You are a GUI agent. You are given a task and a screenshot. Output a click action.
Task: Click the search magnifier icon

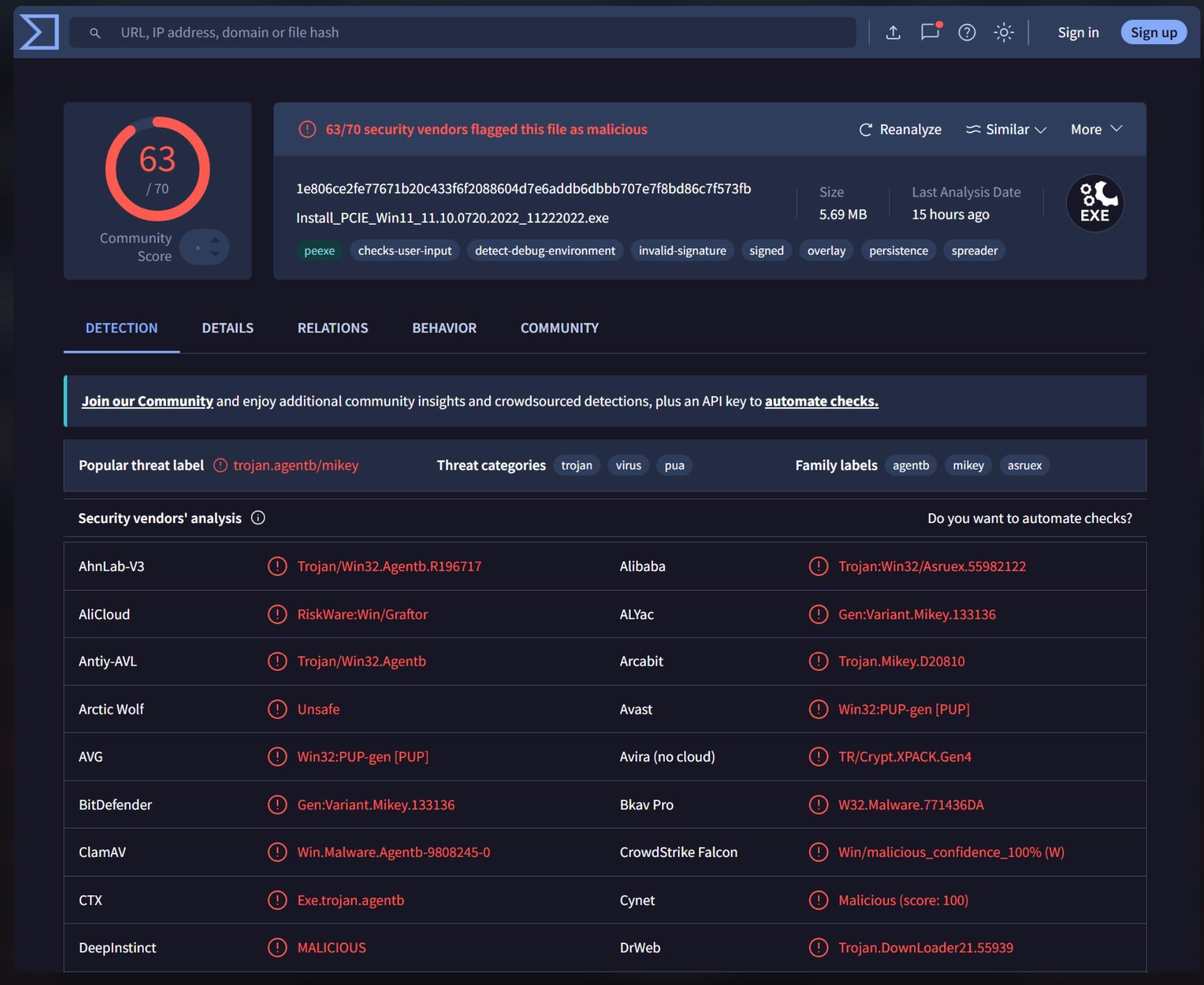94,33
